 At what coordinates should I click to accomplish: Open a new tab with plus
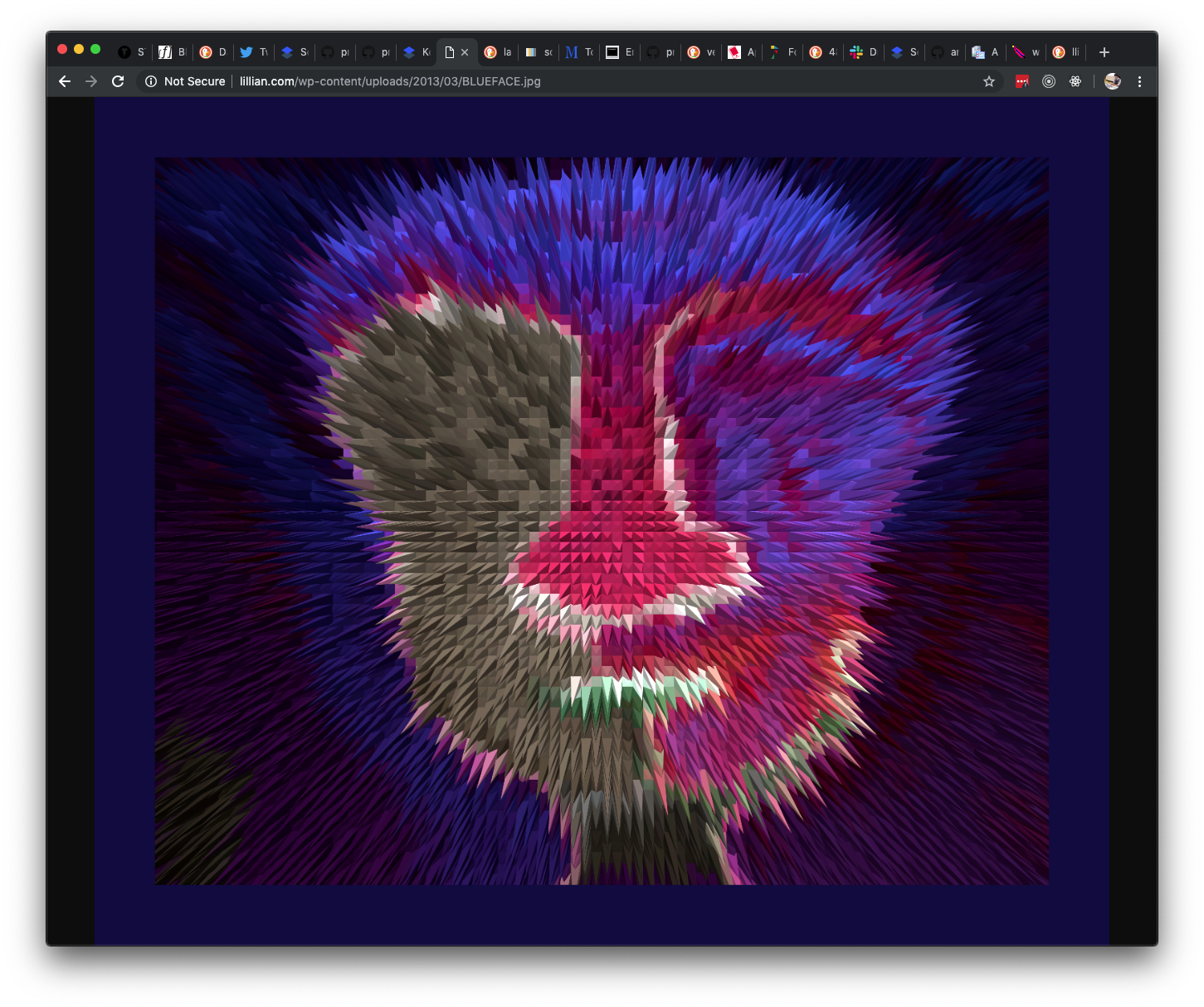(x=1104, y=52)
